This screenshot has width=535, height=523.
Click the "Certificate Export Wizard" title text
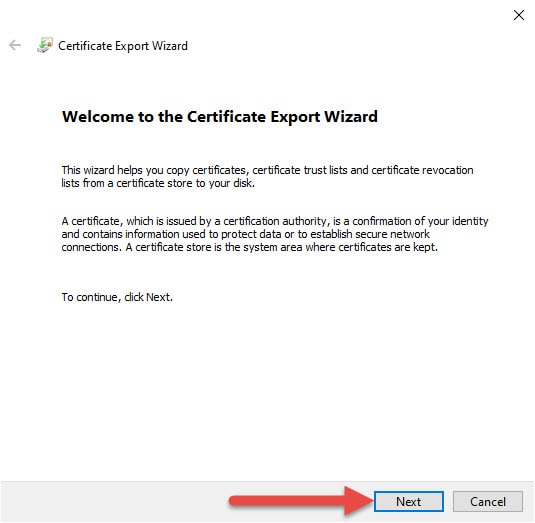(123, 46)
